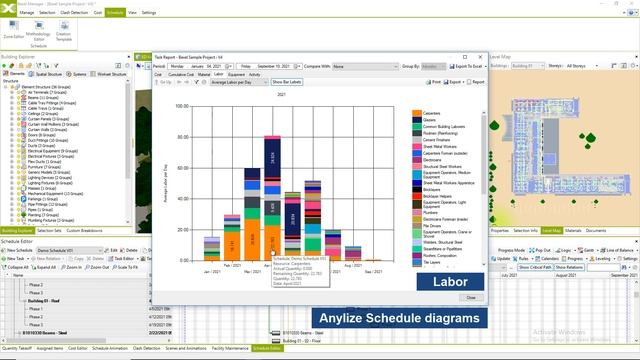
Task: Click the Gantt view icon
Action: 580,250
